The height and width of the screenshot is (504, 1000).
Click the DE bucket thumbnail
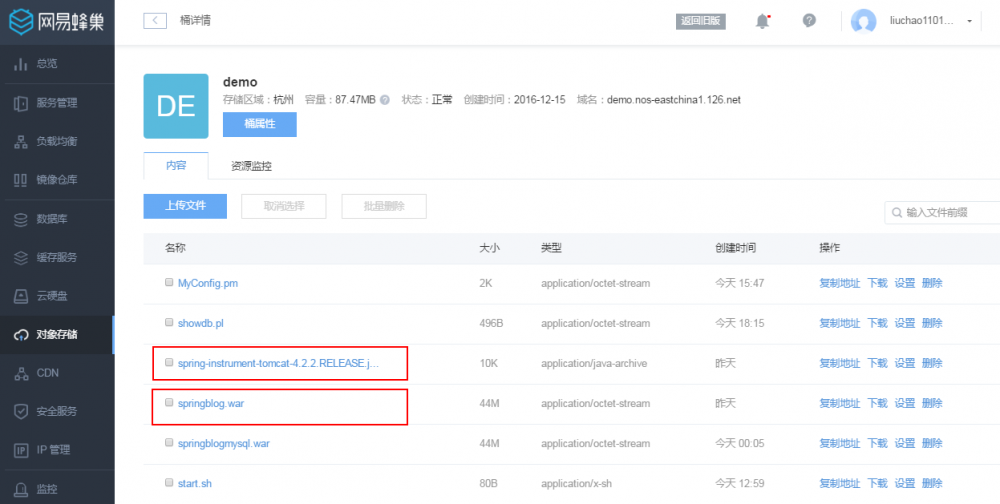coord(176,106)
